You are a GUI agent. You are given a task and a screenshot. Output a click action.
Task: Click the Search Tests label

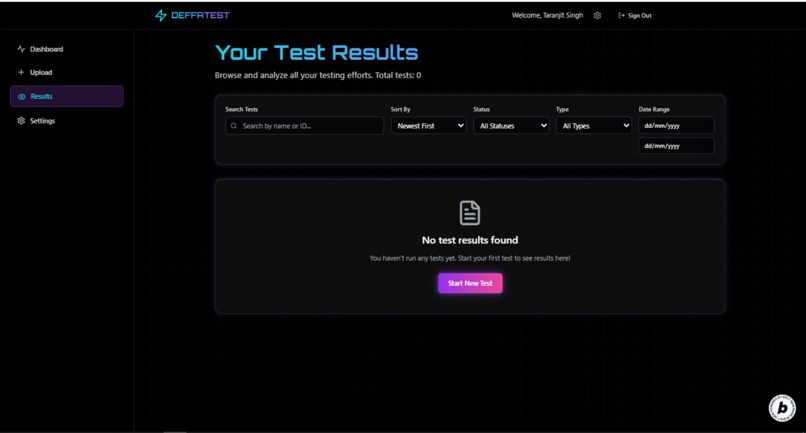click(242, 110)
